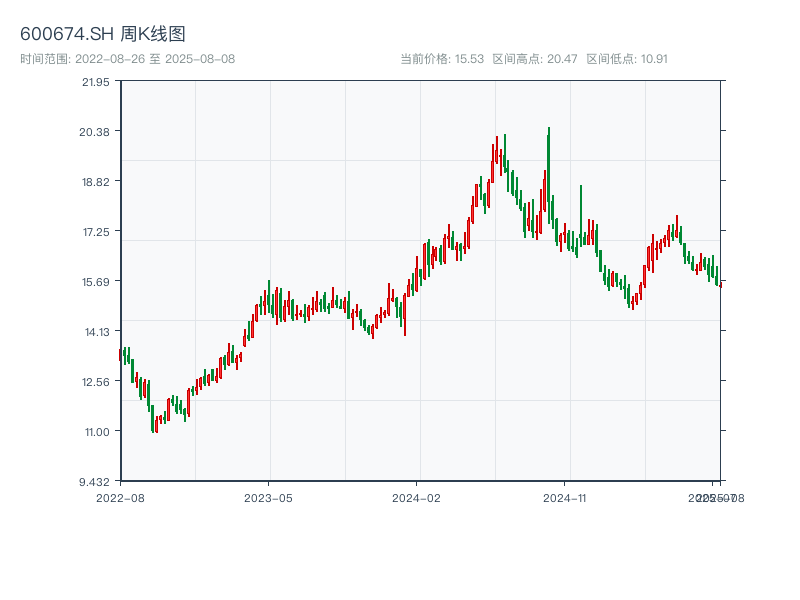
Task: Click the 当前价格: 15.53 label
Action: (442, 59)
